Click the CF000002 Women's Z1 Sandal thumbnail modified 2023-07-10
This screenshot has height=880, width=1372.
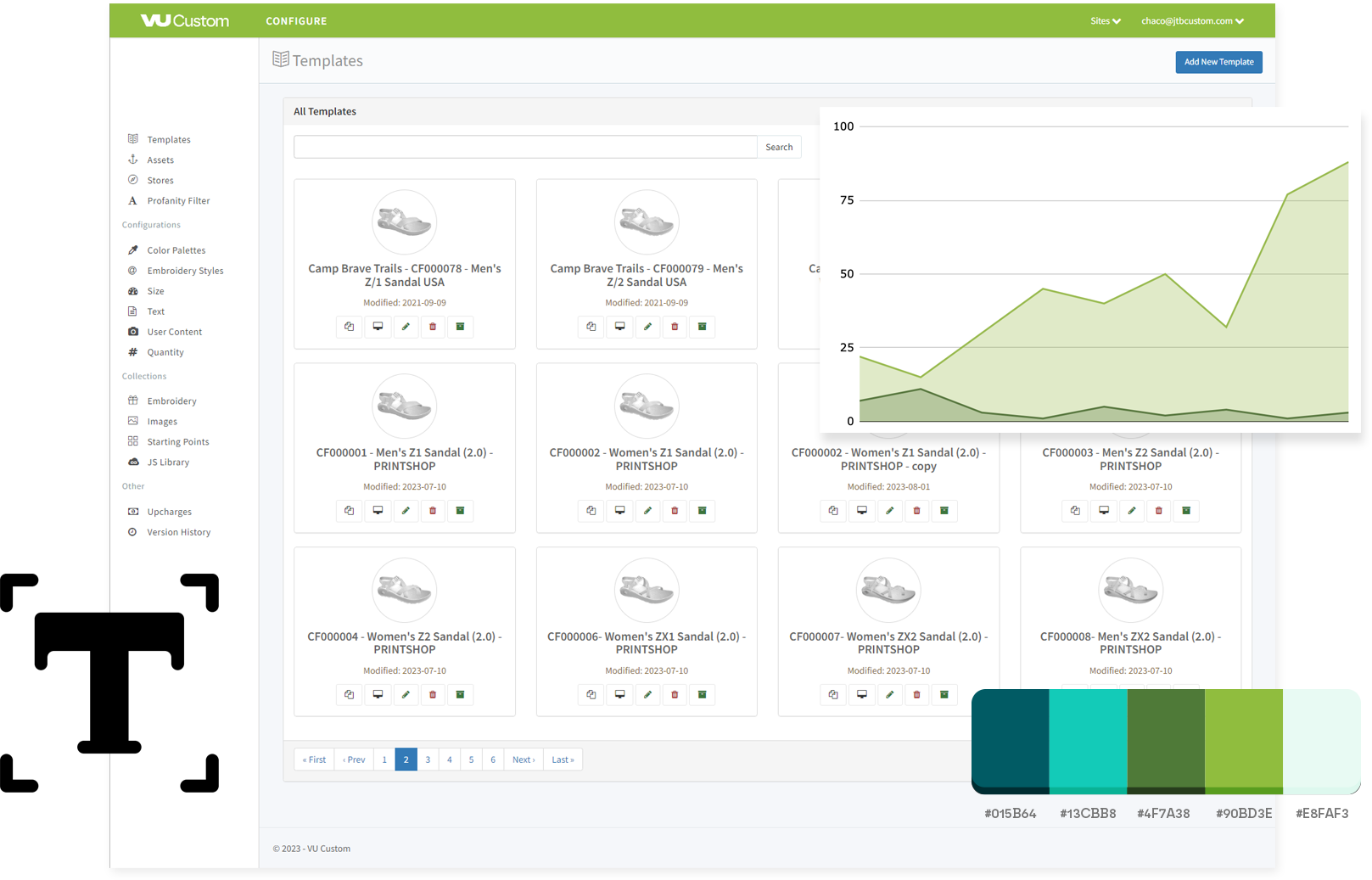point(647,406)
